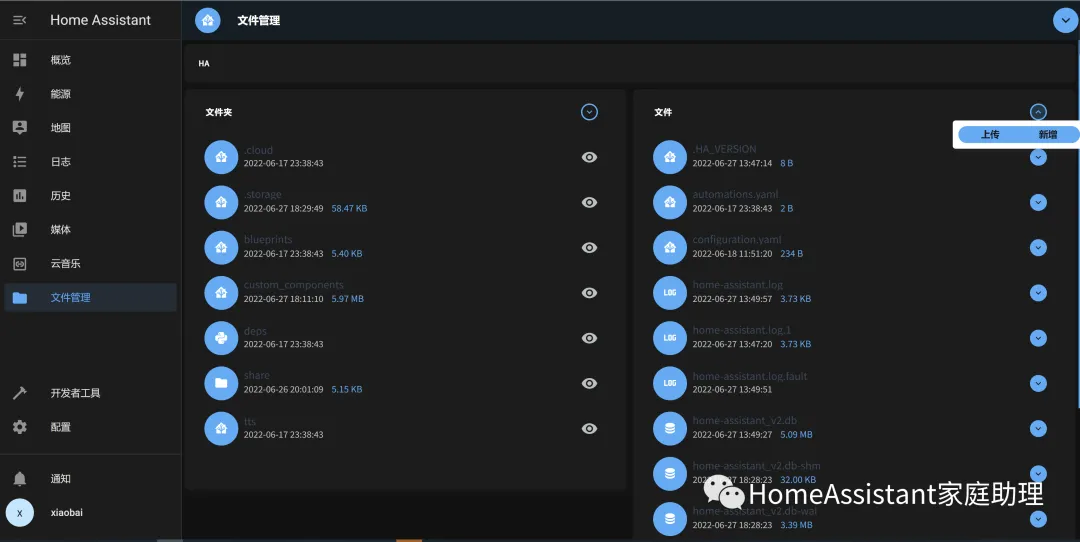Click the .storage folder icon

point(221,202)
